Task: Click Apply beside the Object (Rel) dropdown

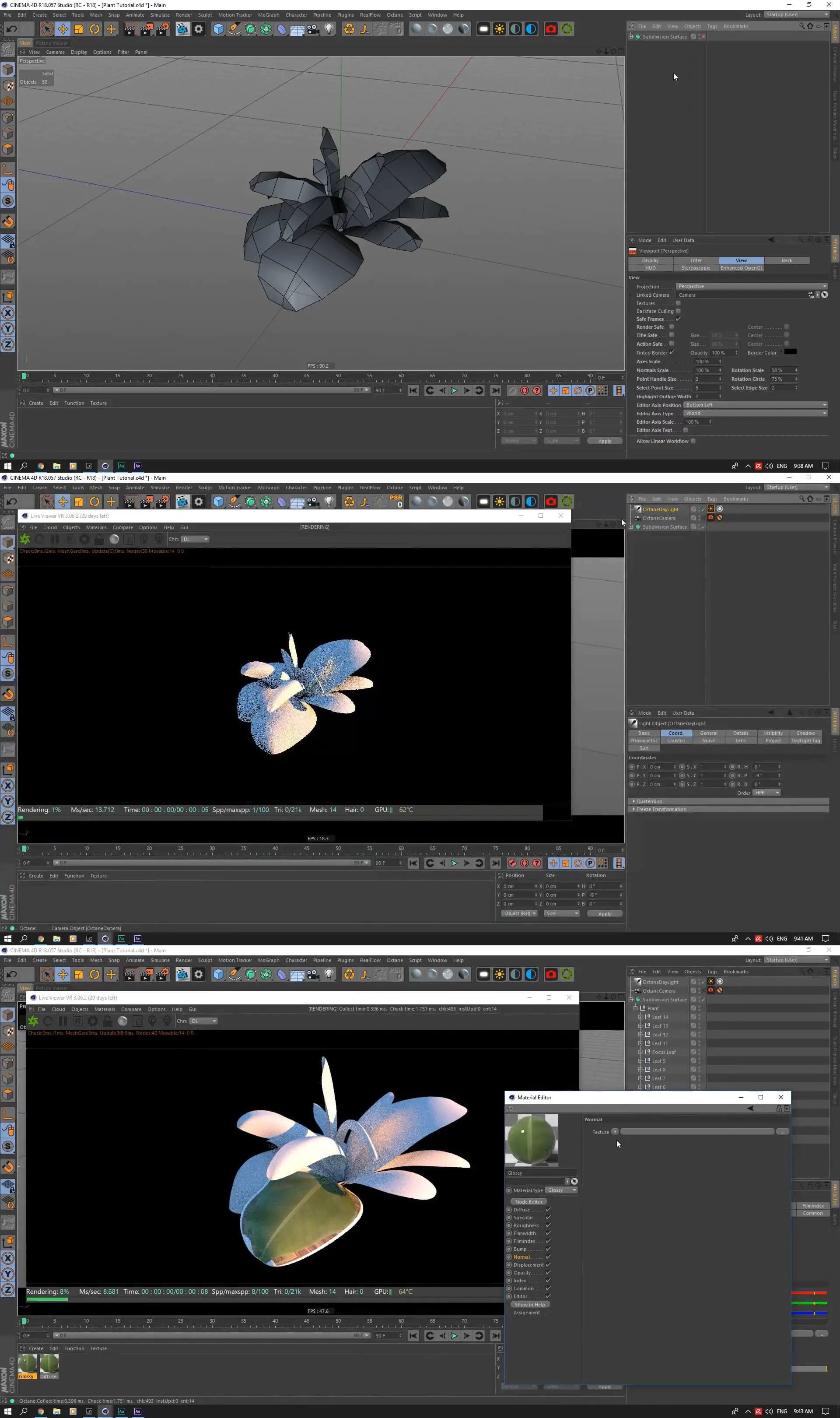Action: 605,914
